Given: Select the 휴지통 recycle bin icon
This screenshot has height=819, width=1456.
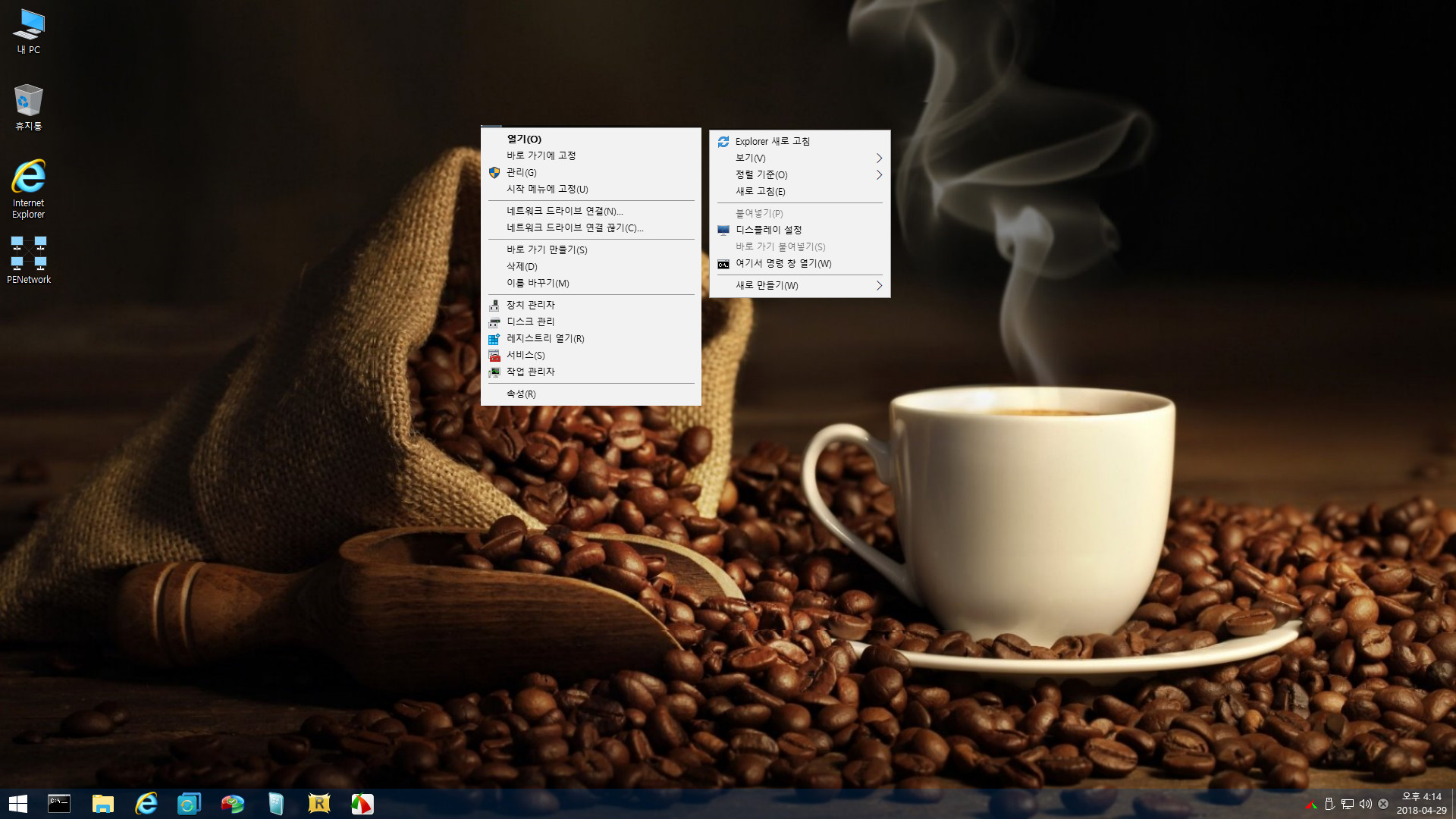Looking at the screenshot, I should 29,107.
